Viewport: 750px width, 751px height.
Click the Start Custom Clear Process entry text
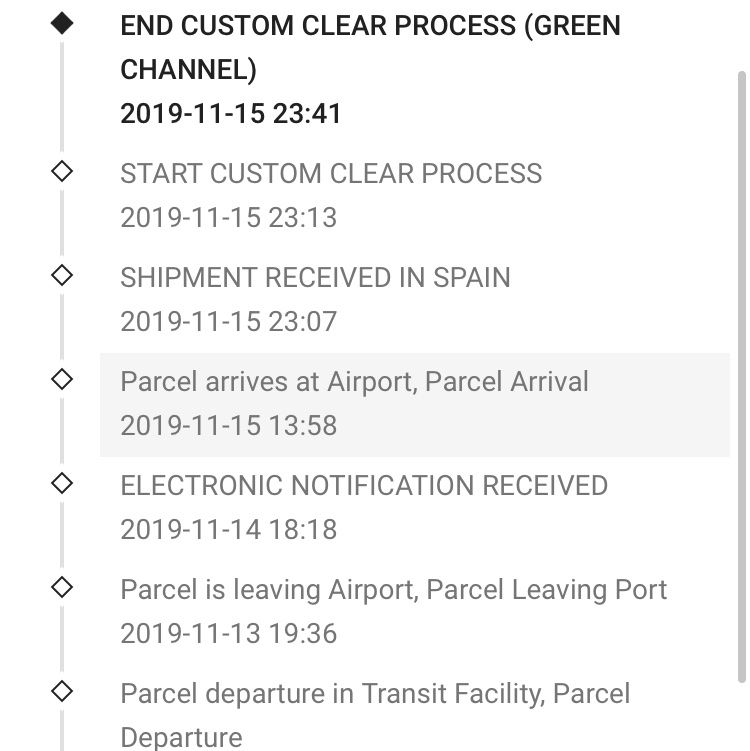[331, 173]
